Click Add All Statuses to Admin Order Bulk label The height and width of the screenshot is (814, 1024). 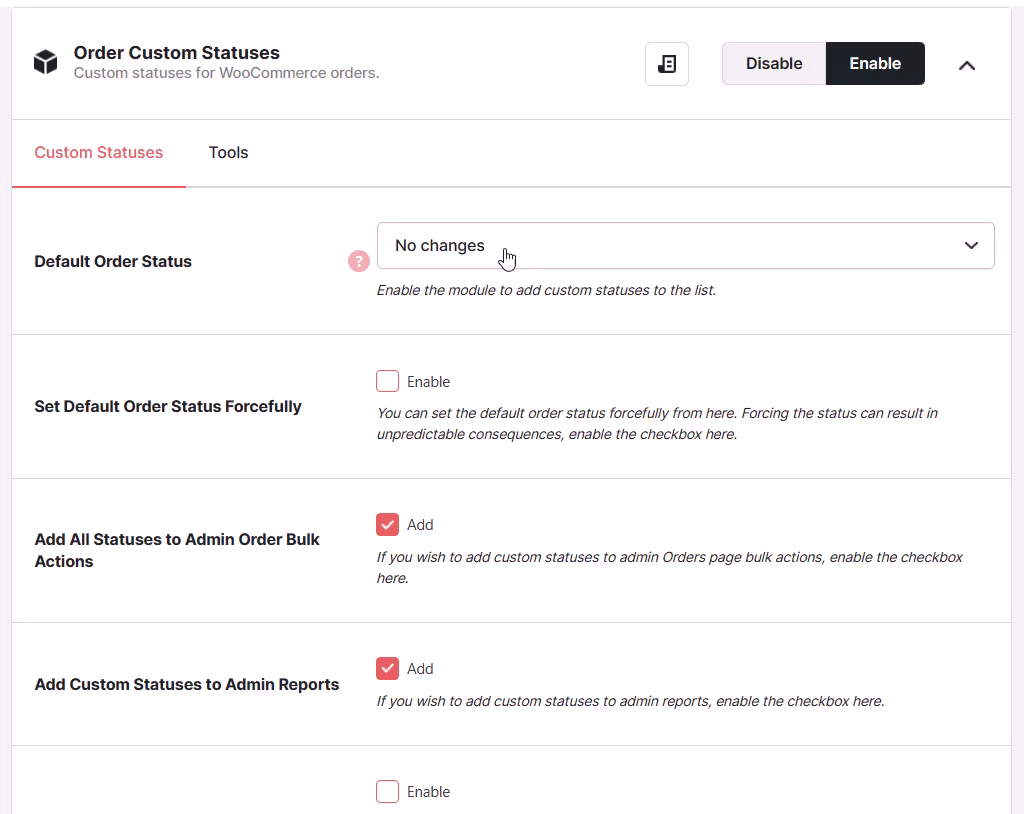coord(177,550)
